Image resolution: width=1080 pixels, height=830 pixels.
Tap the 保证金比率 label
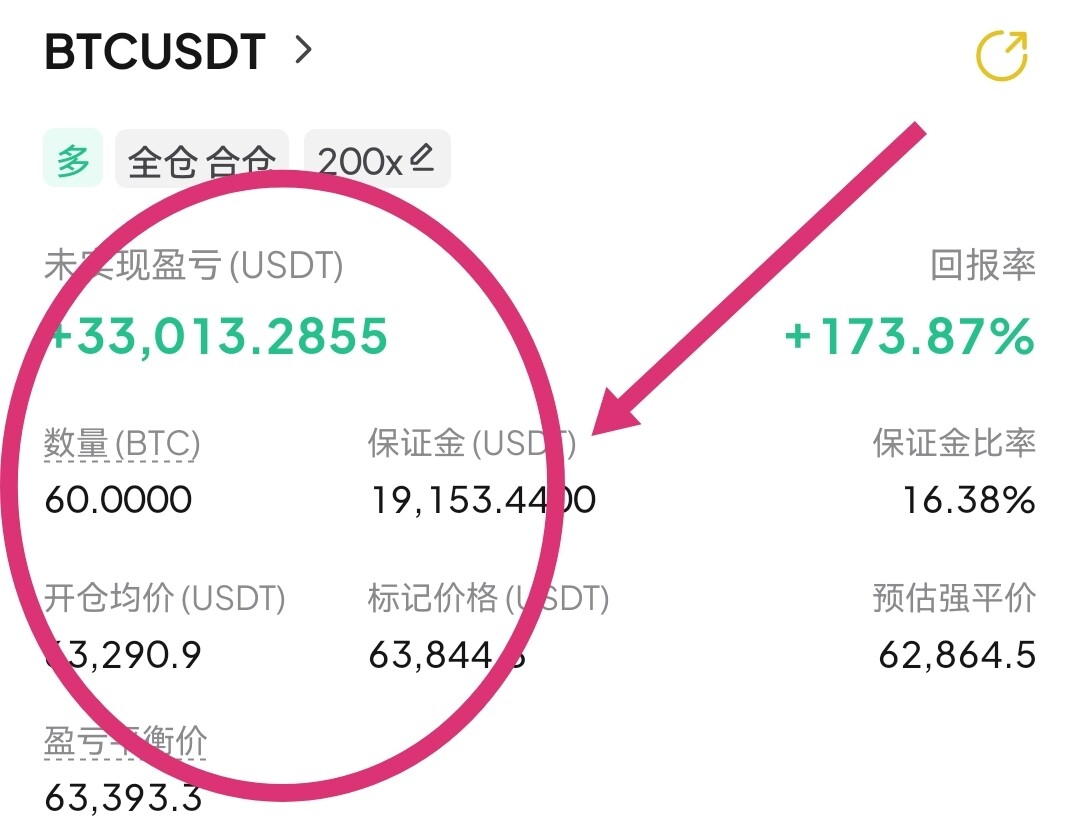coord(954,443)
